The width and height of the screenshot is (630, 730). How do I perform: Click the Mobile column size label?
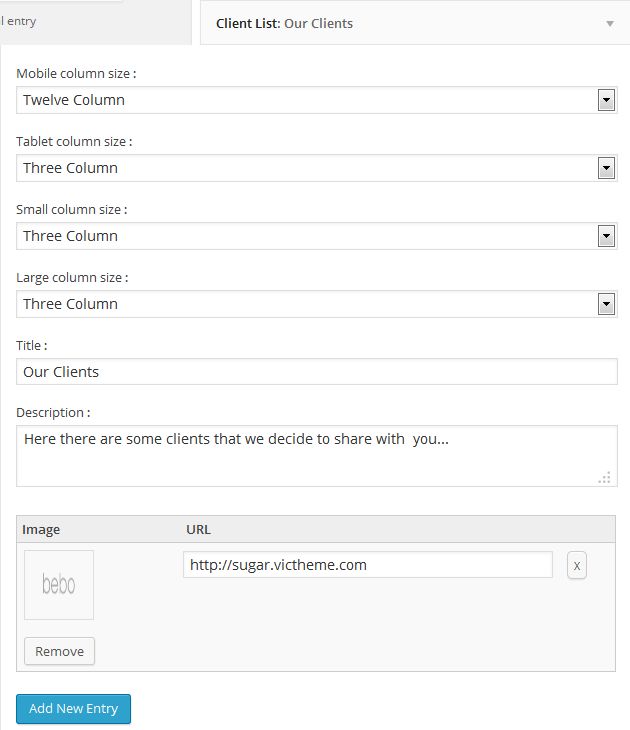pyautogui.click(x=76, y=74)
